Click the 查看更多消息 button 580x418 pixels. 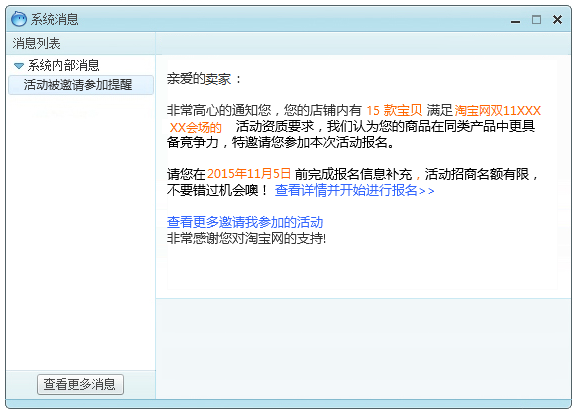click(80, 384)
